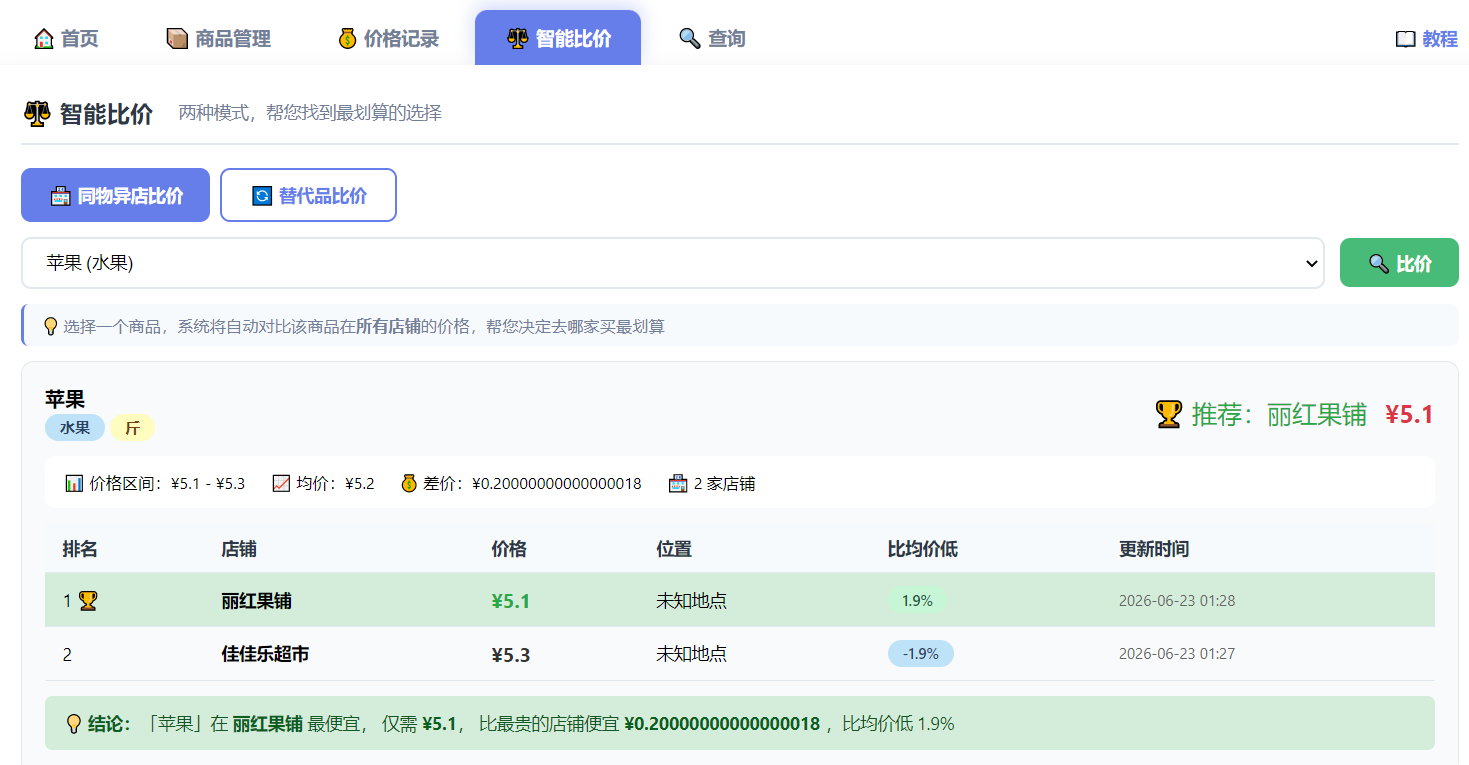
Task: Click 丽红果铺 in the table
Action: click(x=256, y=601)
